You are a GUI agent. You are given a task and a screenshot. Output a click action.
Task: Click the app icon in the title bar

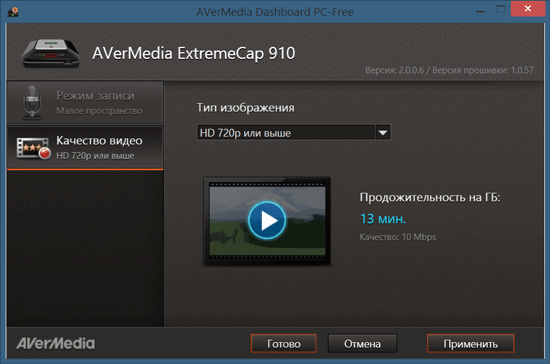click(x=13, y=11)
